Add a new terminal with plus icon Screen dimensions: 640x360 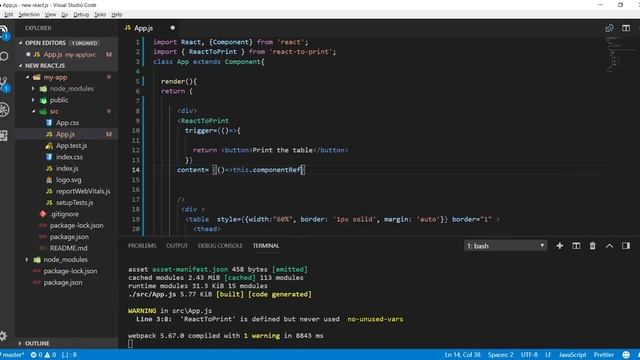coord(560,246)
